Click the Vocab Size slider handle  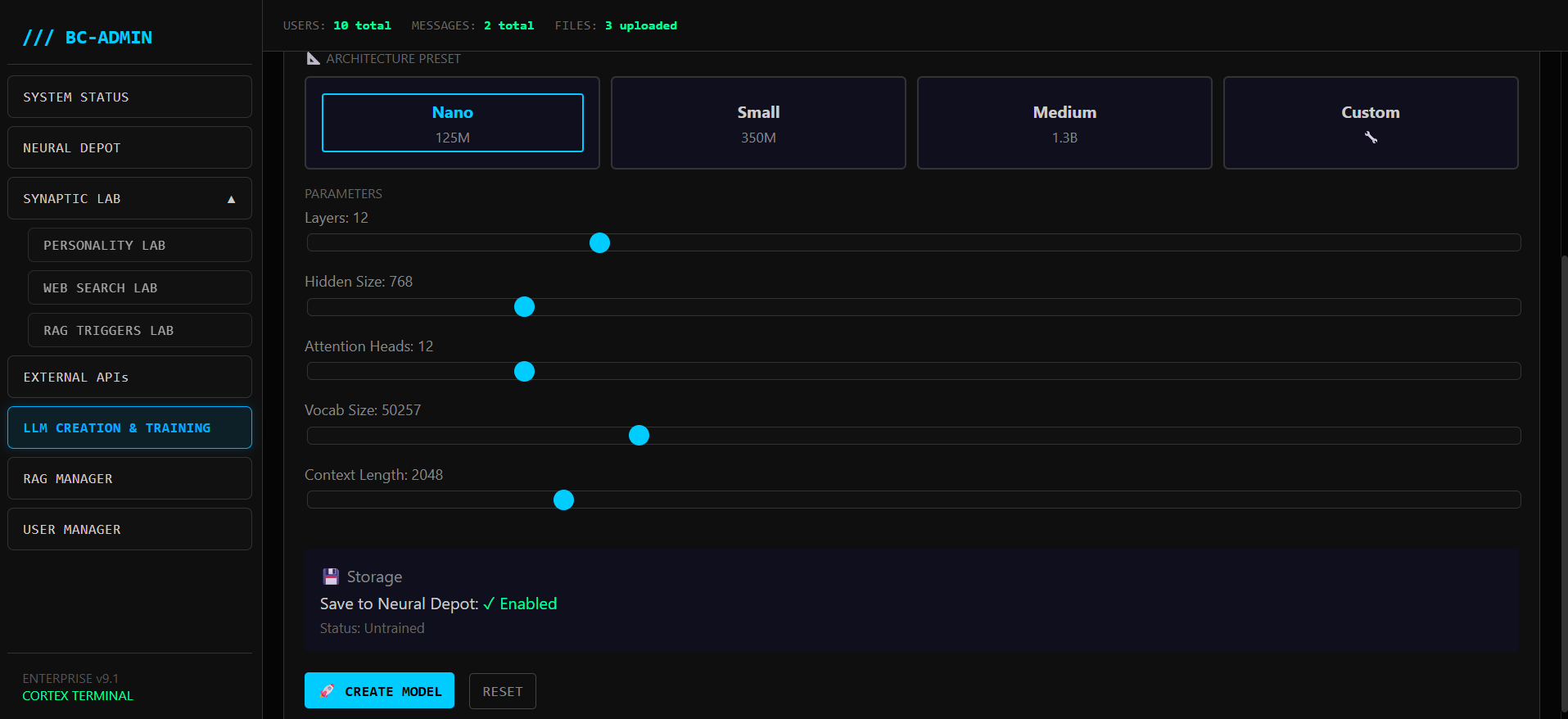click(639, 435)
